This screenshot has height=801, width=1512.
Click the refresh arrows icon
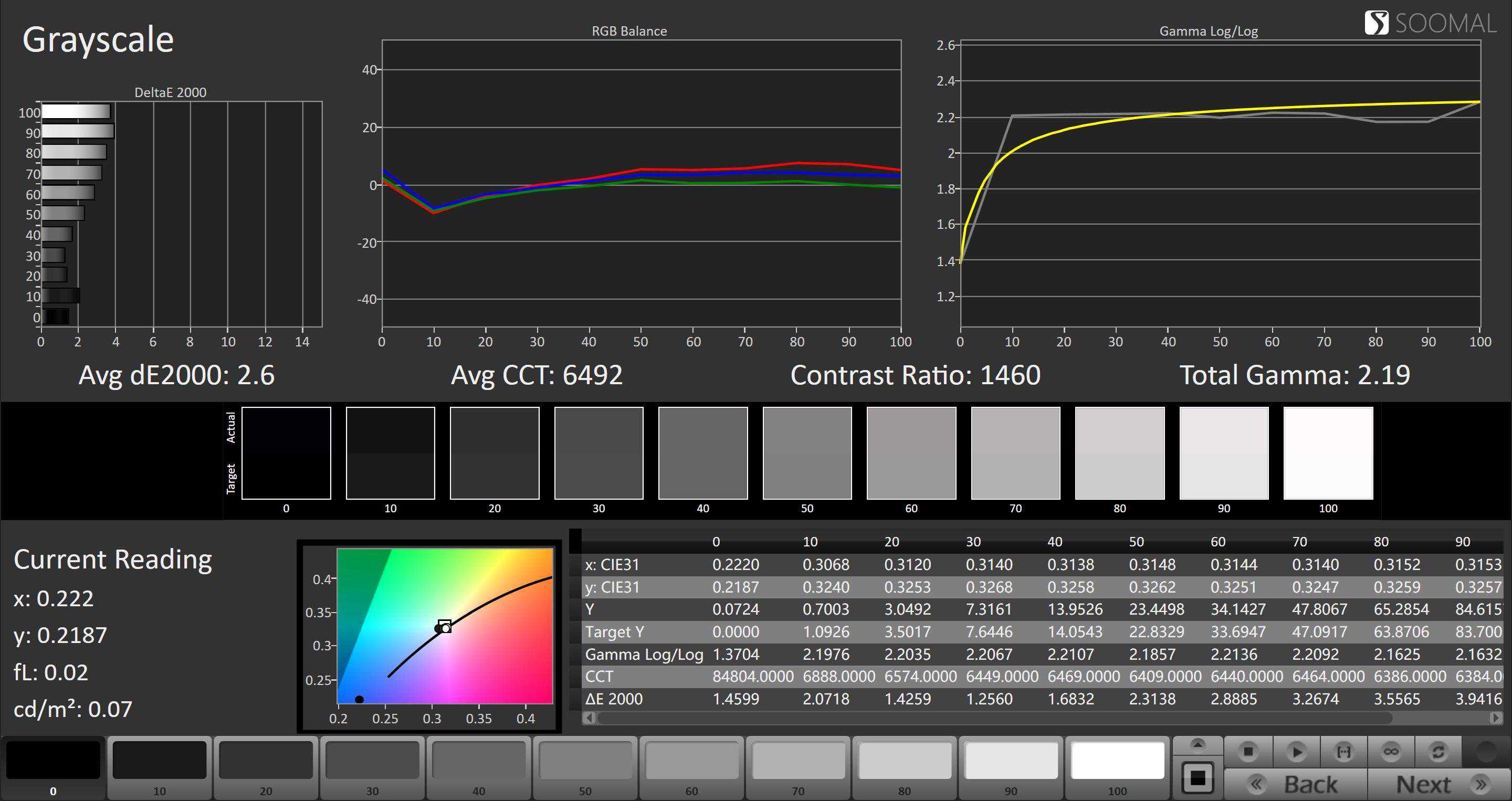[1437, 752]
